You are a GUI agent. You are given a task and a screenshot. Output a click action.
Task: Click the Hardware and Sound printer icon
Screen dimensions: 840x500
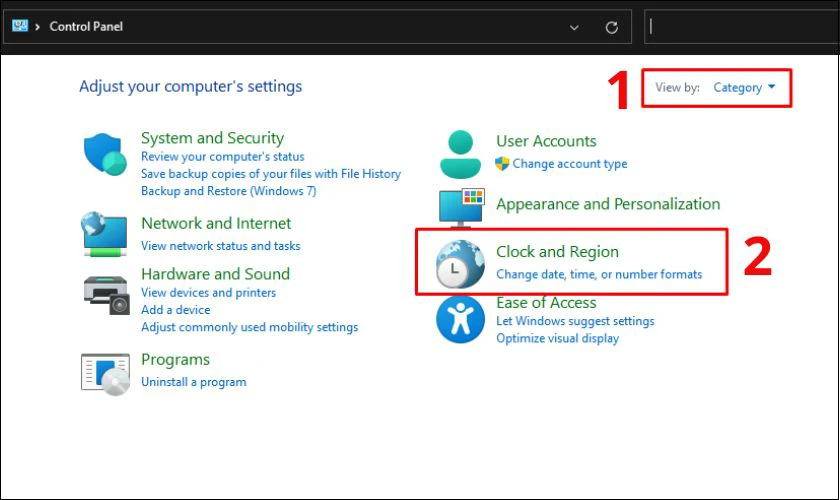[x=107, y=295]
